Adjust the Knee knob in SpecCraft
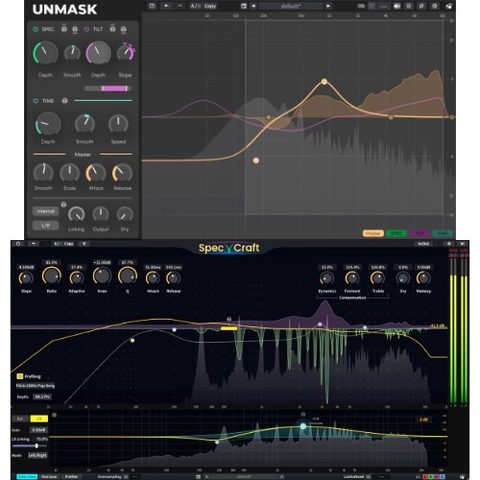Screen dimensions: 480x480 (x=102, y=276)
